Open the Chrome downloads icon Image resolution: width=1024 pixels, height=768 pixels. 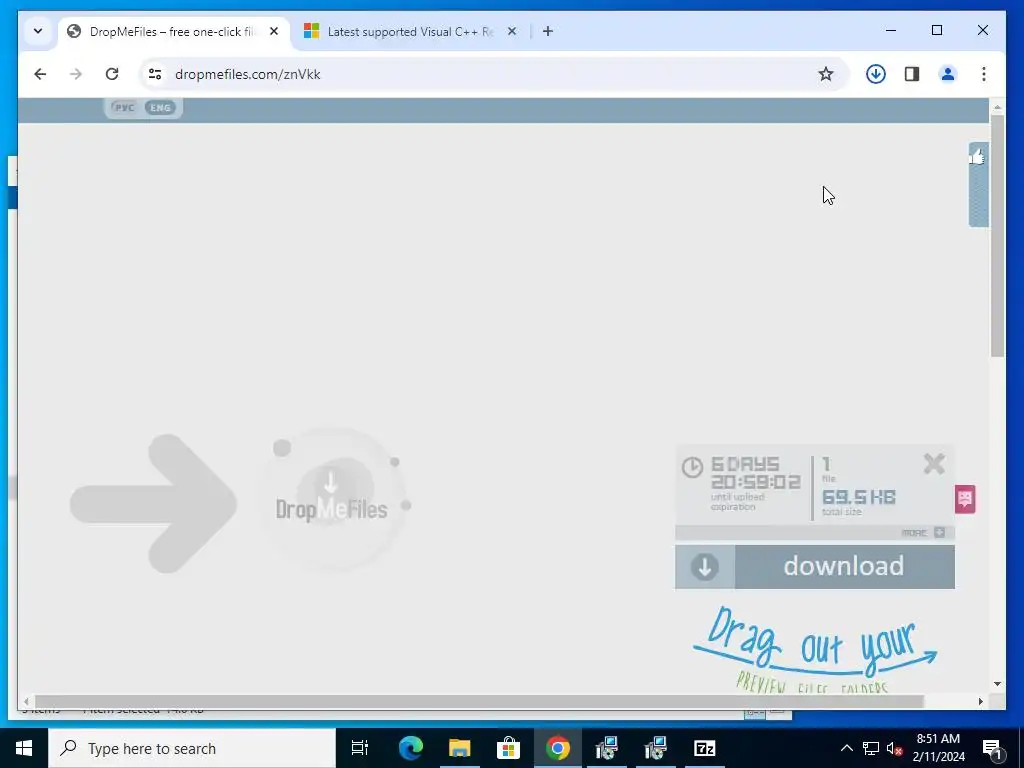click(876, 74)
